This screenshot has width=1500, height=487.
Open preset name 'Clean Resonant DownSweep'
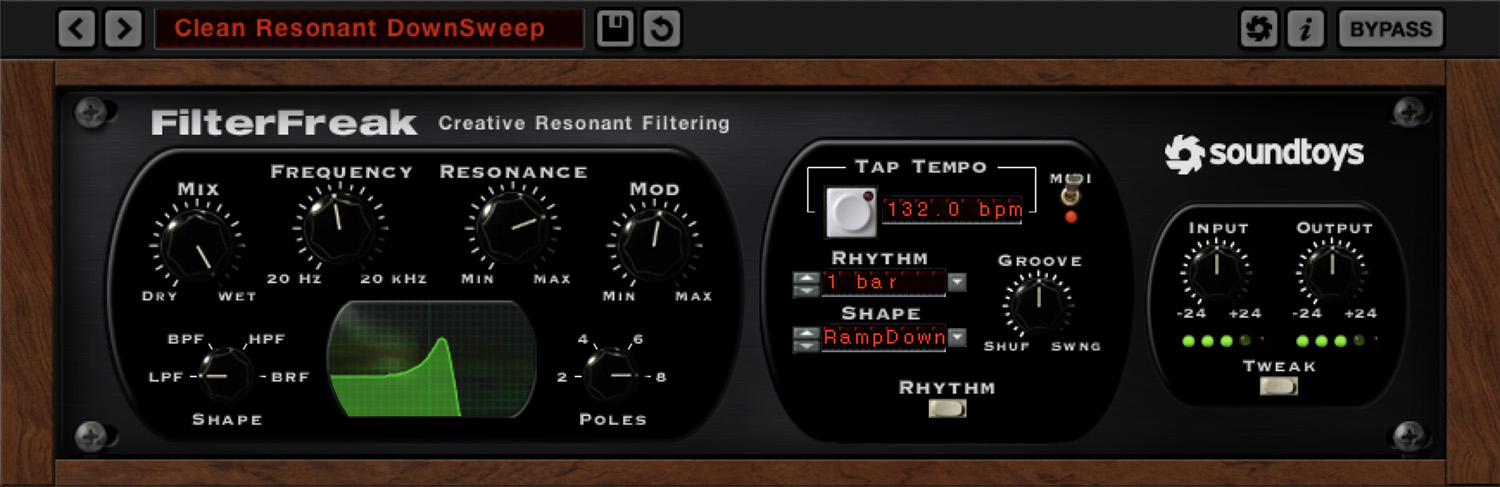click(x=369, y=28)
